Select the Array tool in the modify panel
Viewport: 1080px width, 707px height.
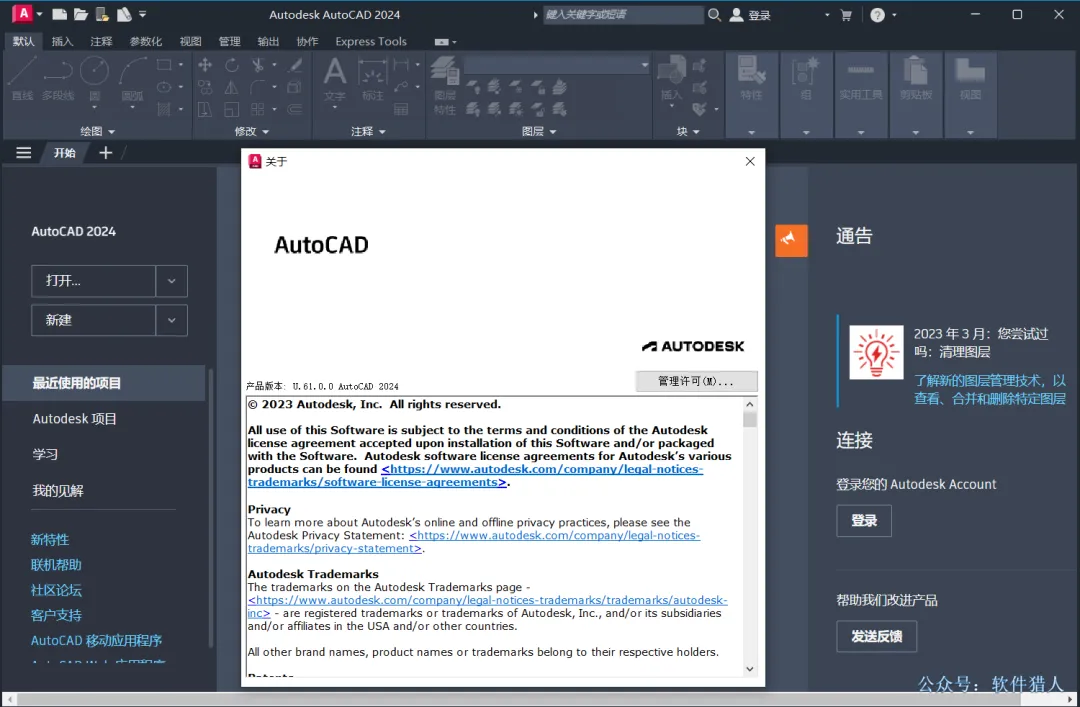[x=258, y=109]
